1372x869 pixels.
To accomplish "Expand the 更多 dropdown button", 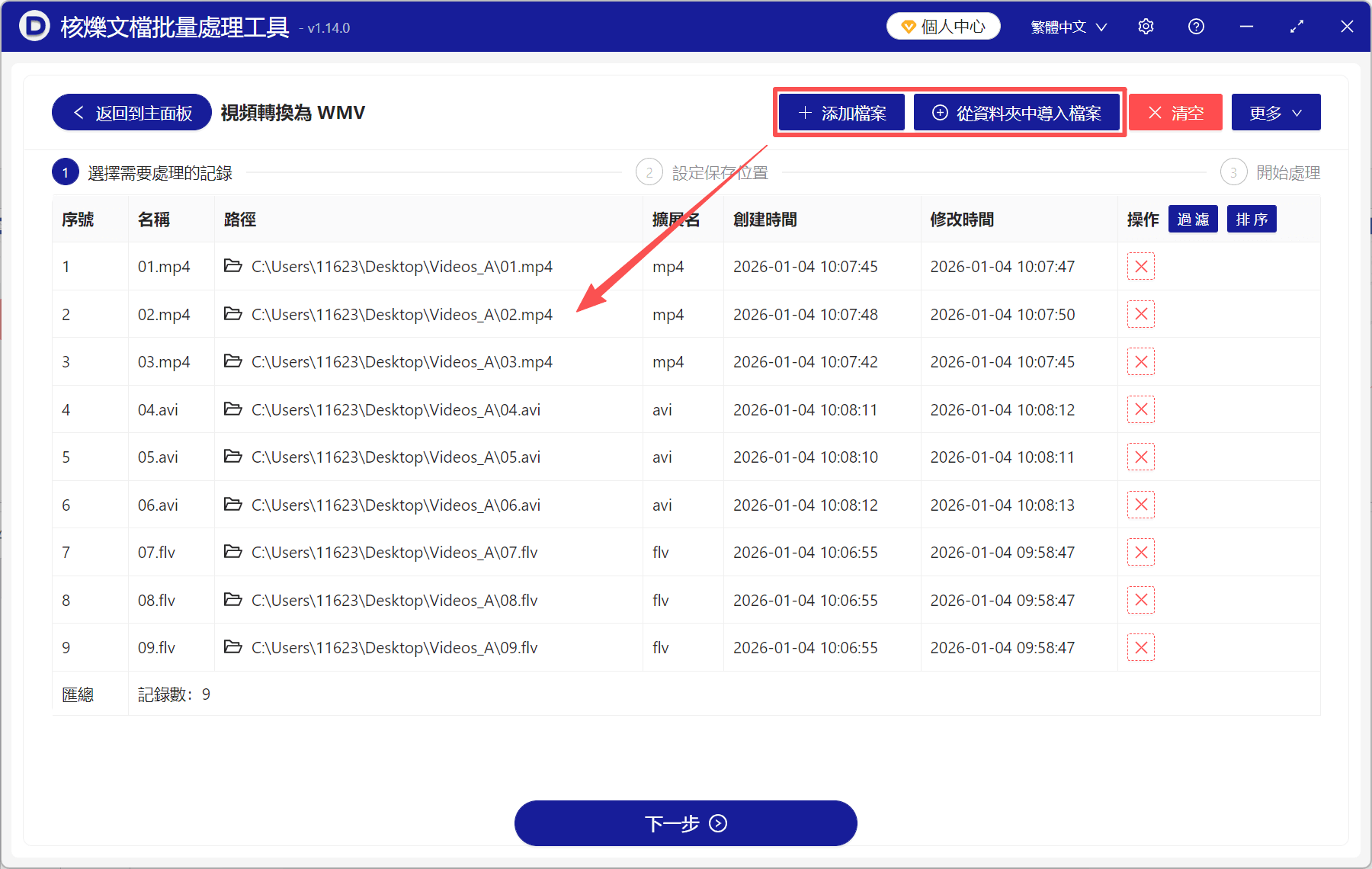I will coord(1276,113).
